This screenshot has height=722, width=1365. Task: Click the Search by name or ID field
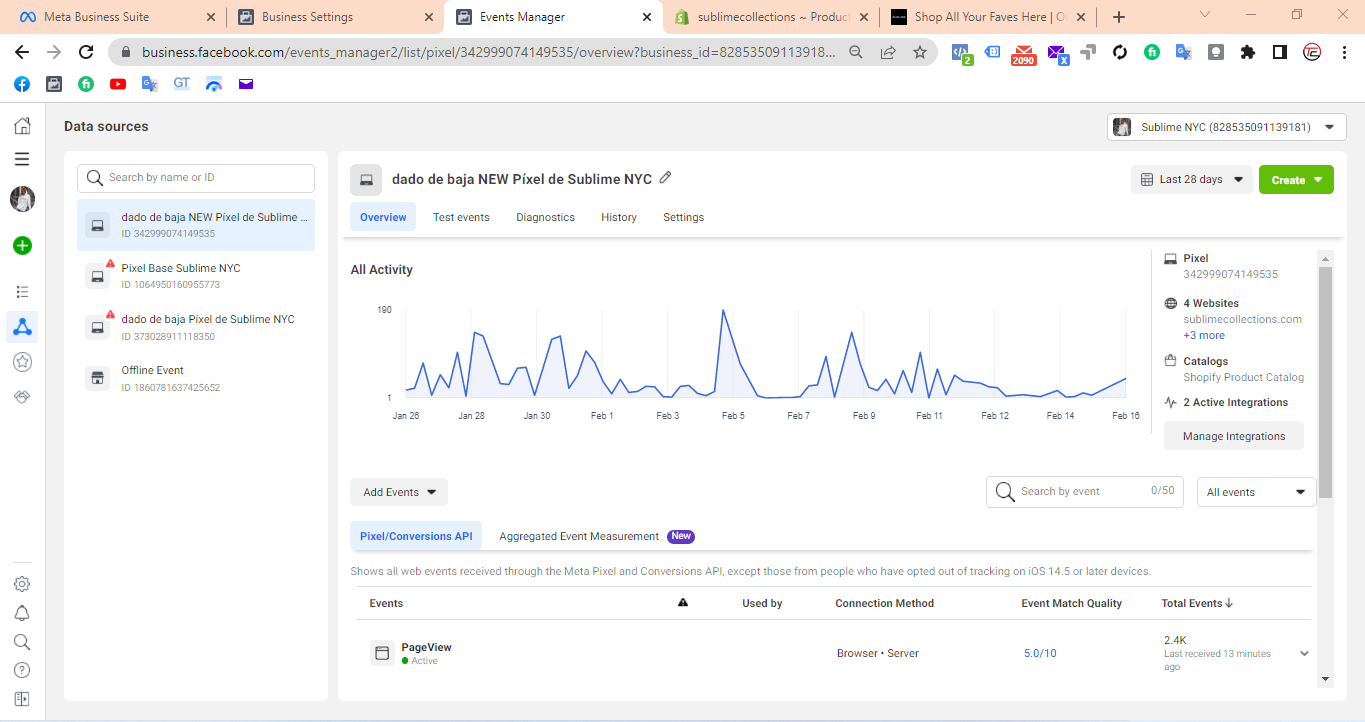(196, 178)
